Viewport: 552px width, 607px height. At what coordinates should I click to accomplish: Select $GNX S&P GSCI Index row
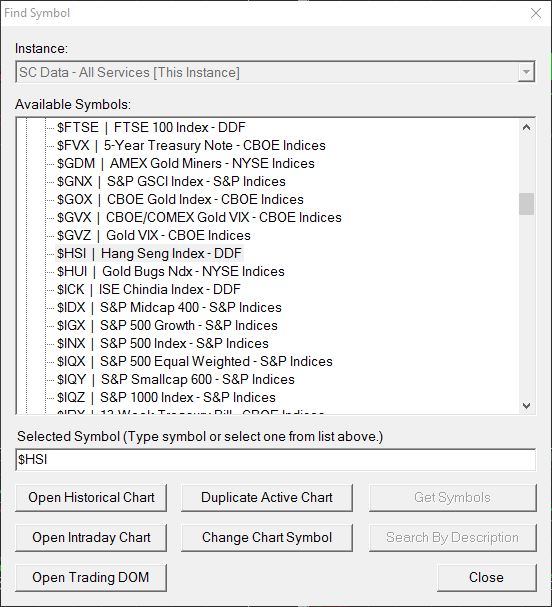171,182
